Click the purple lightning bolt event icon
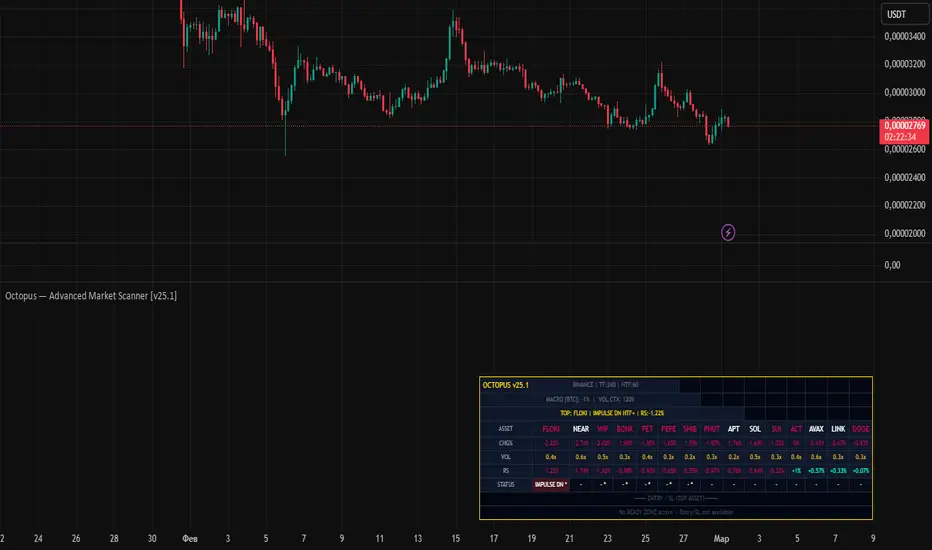The height and width of the screenshot is (550, 932). (728, 232)
